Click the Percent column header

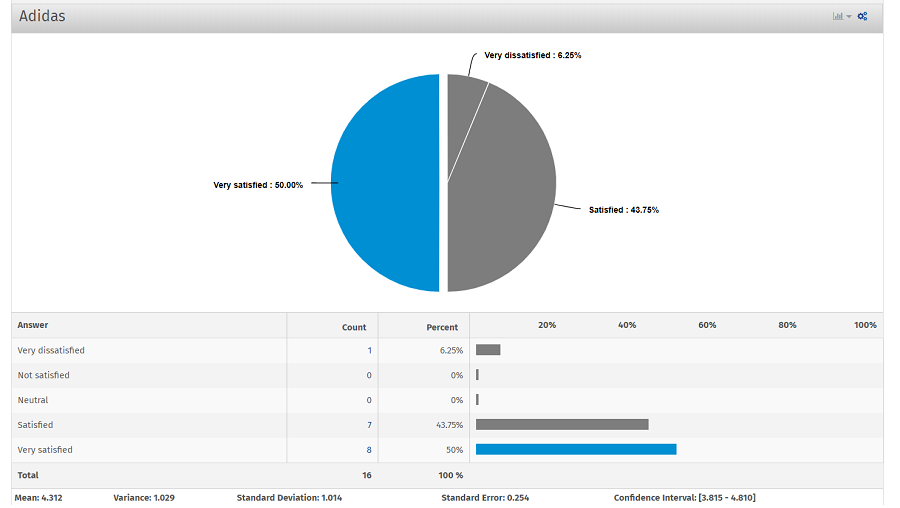(442, 327)
